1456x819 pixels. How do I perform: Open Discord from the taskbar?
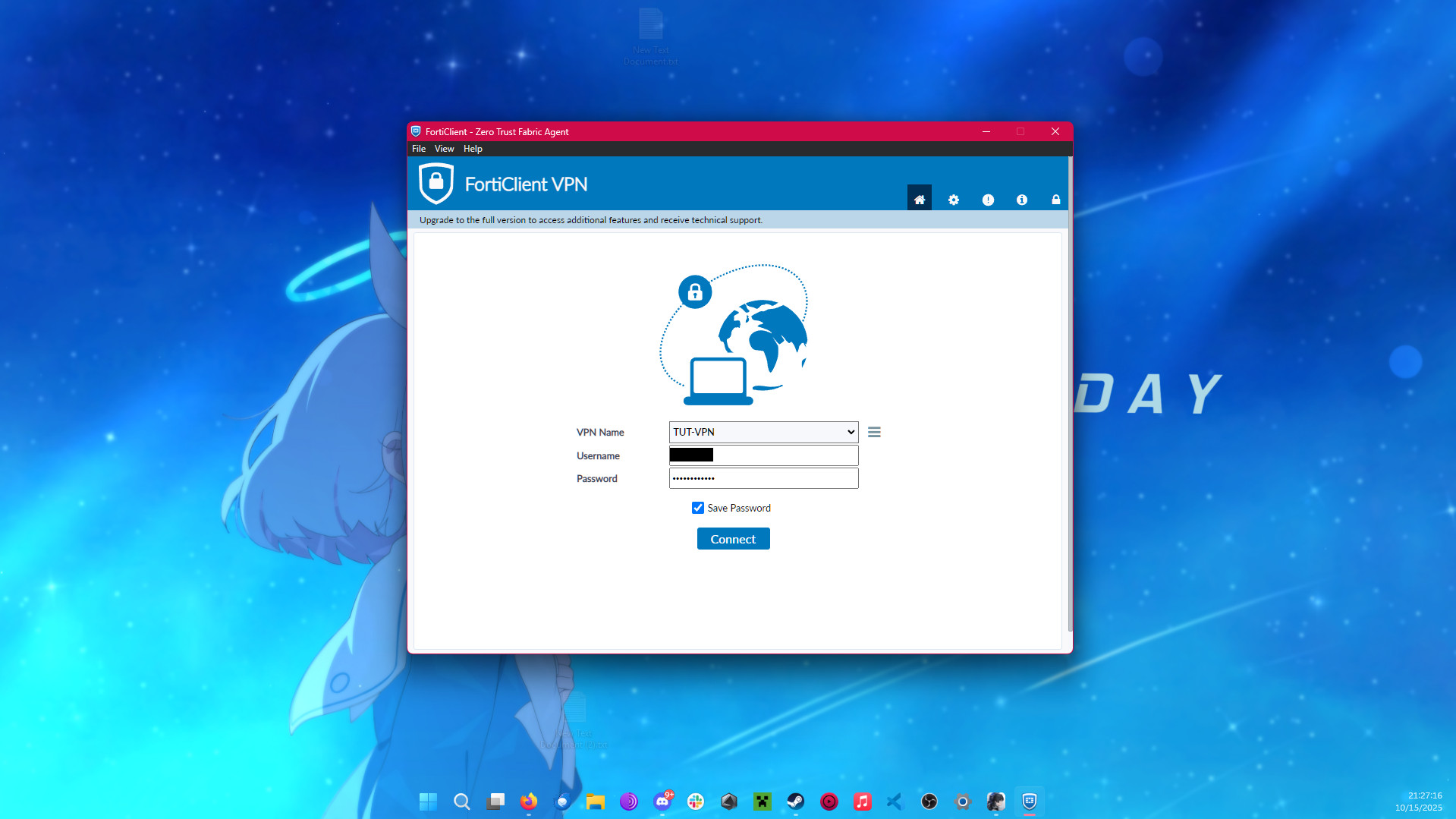pos(662,802)
